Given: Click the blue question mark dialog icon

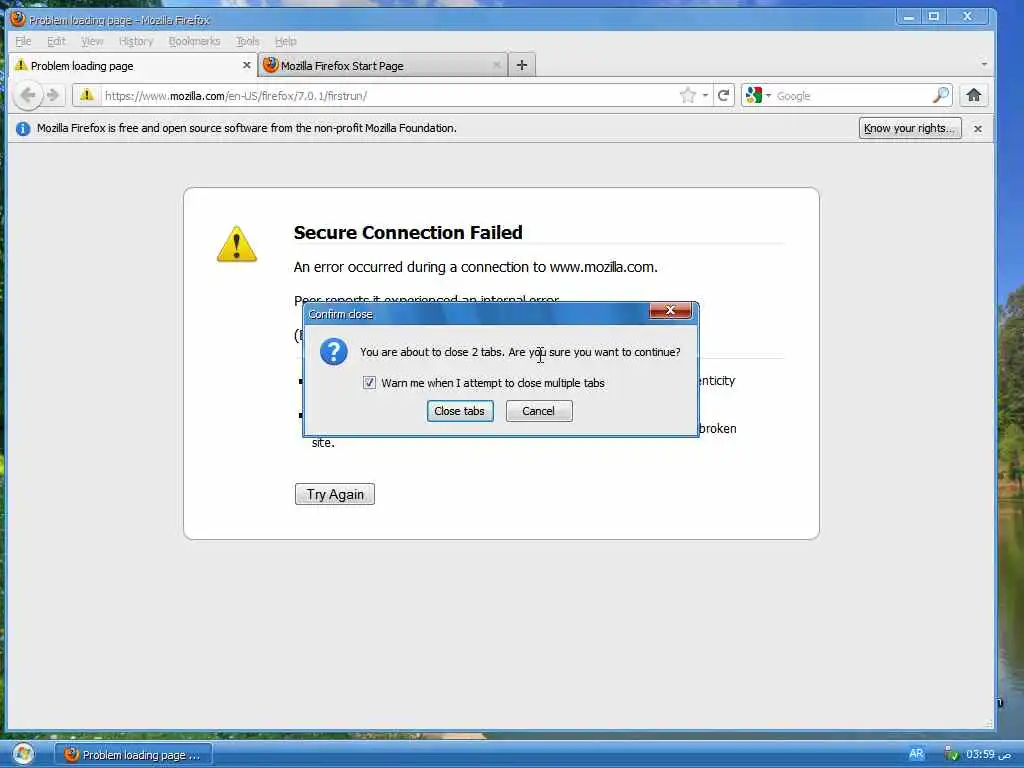Looking at the screenshot, I should pos(333,352).
